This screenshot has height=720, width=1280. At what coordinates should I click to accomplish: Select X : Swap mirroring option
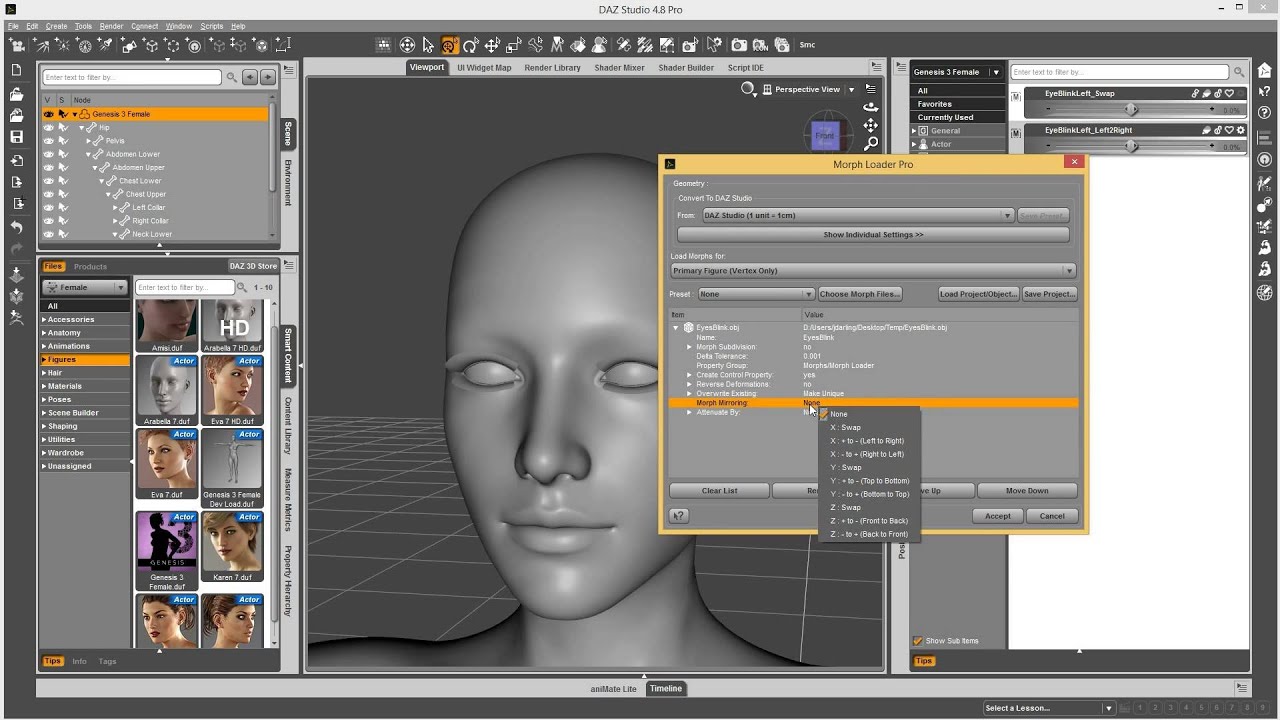click(x=845, y=427)
